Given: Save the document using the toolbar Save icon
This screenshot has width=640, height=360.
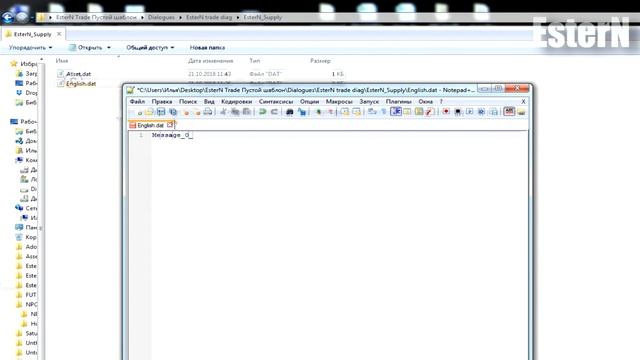Looking at the screenshot, I should click(x=161, y=111).
